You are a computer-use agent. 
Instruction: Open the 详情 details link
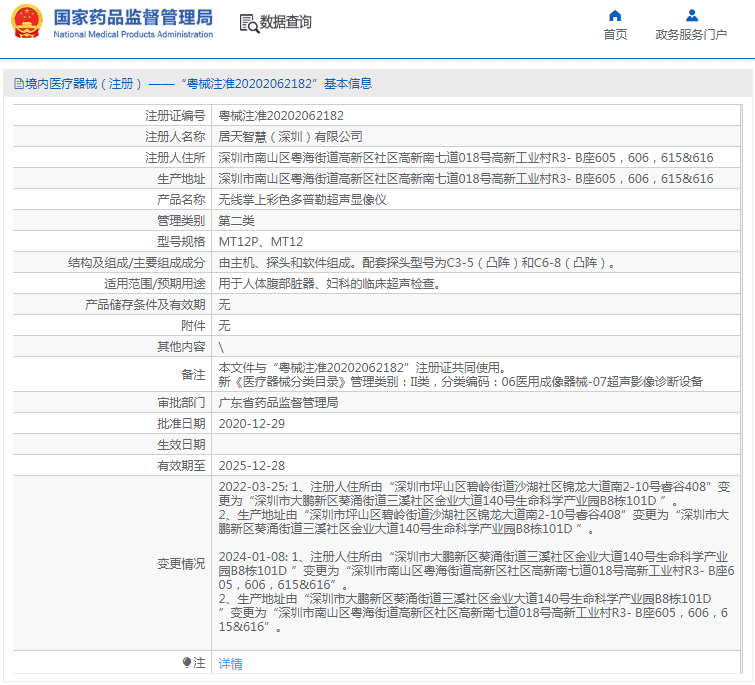(x=230, y=664)
